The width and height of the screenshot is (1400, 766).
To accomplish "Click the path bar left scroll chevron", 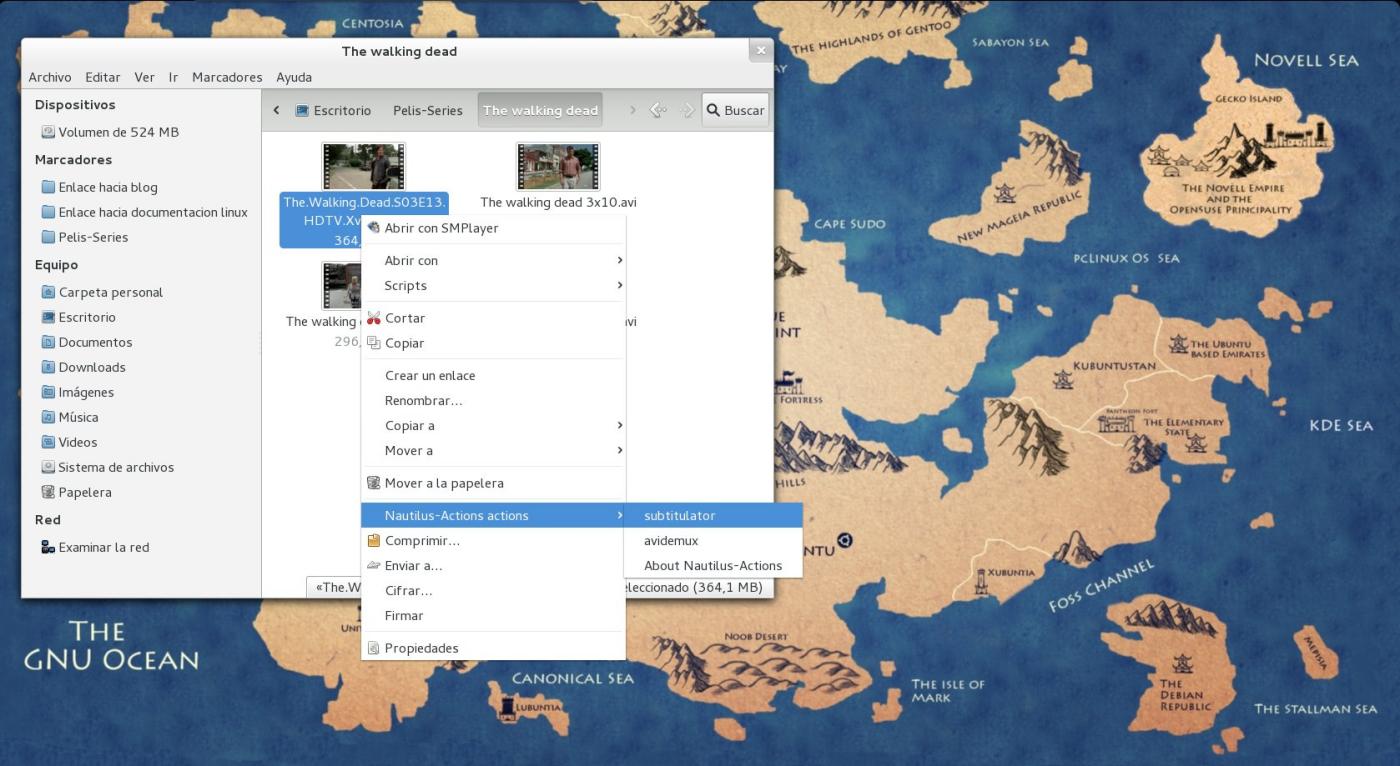I will coord(276,110).
